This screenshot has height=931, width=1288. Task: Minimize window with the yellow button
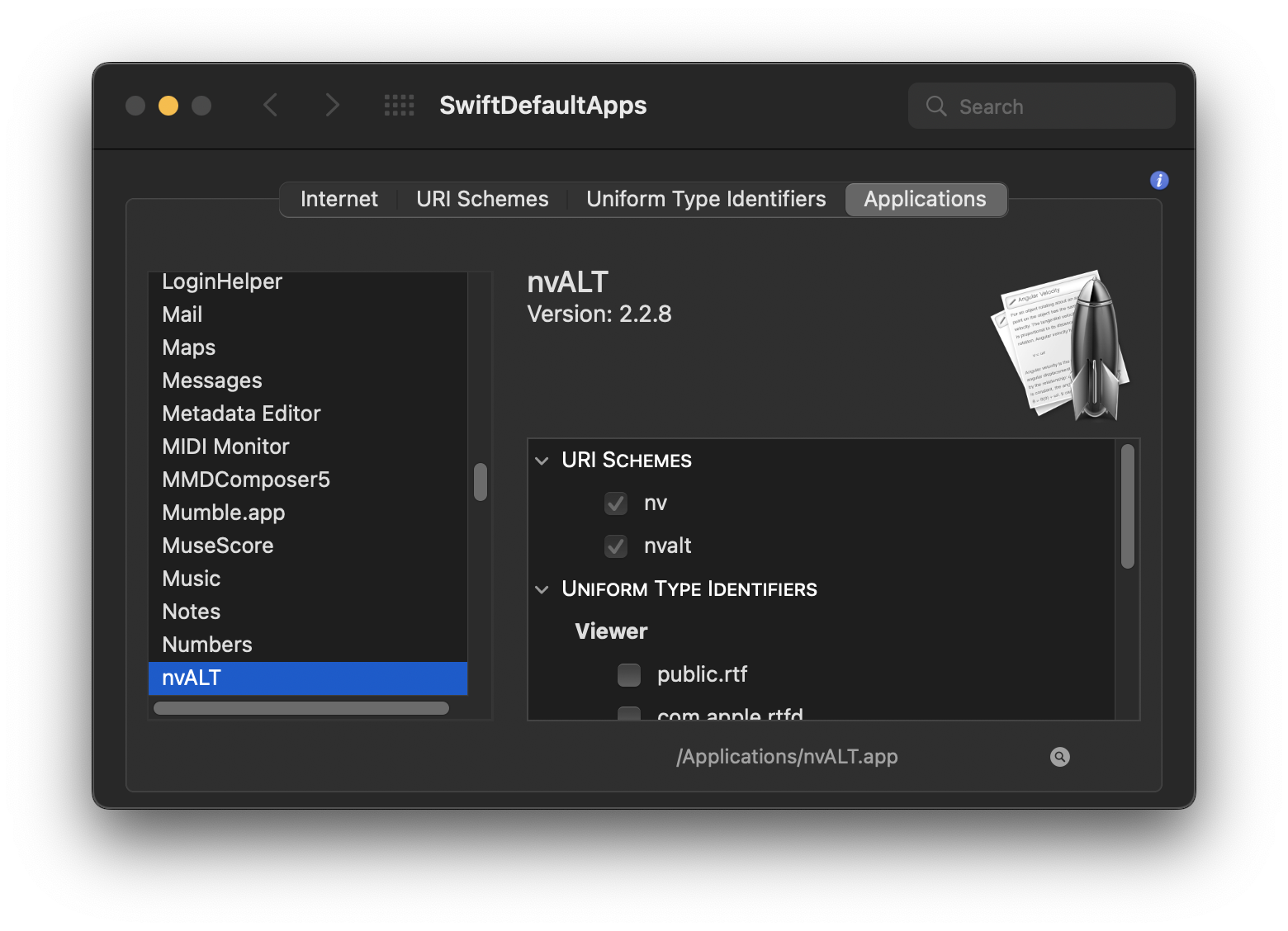168,106
